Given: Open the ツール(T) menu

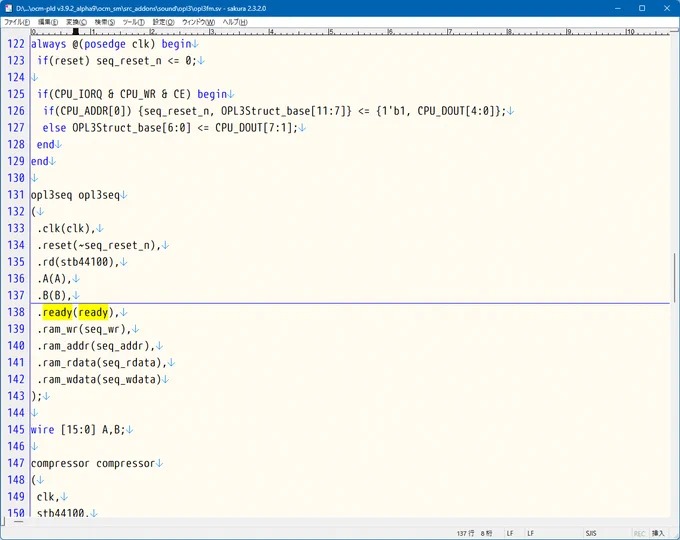Looking at the screenshot, I should tap(134, 22).
